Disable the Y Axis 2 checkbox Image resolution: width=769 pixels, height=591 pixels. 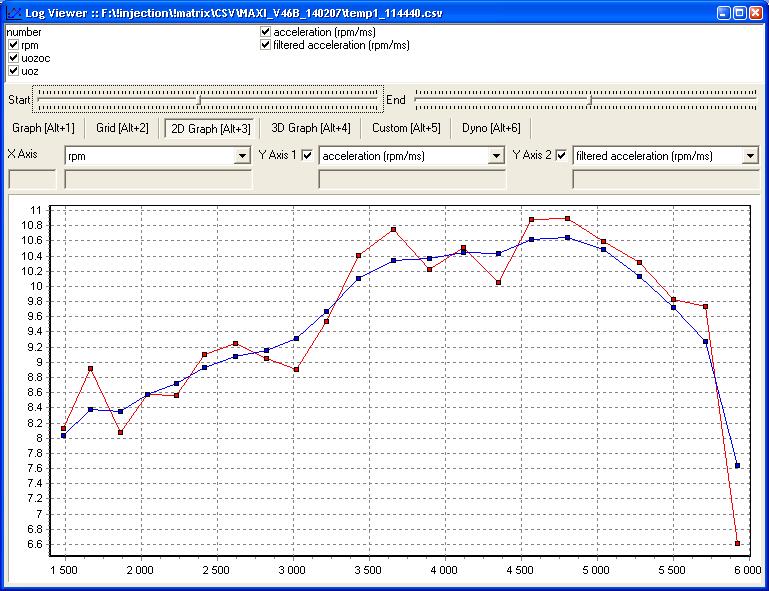tap(562, 155)
